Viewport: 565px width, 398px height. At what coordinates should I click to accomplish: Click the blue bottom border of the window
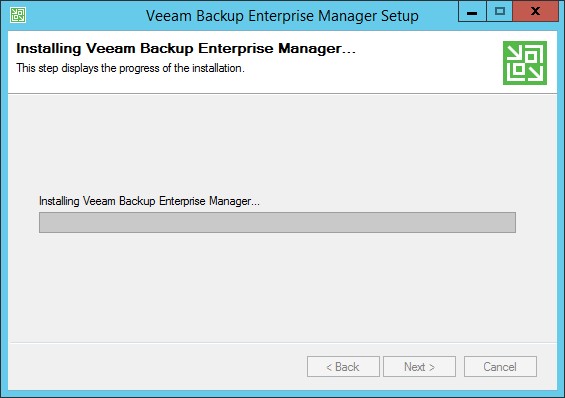pos(282,394)
